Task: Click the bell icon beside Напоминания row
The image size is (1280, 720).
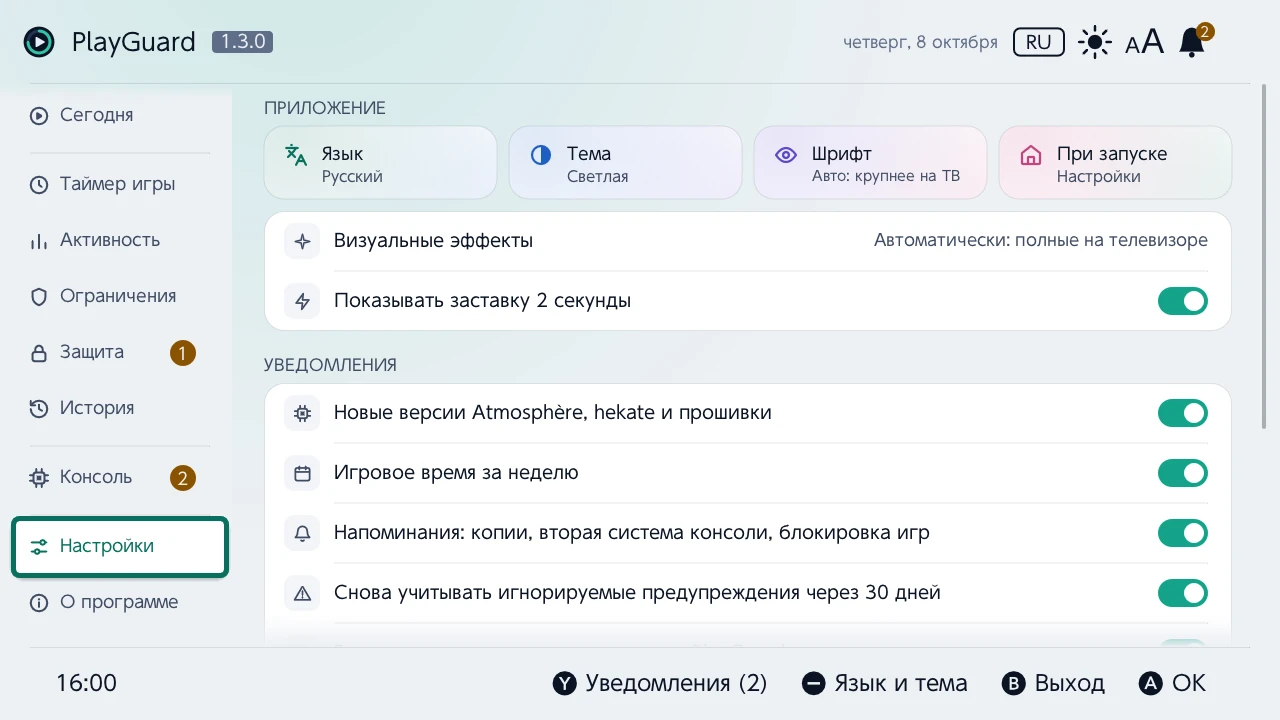Action: click(302, 533)
